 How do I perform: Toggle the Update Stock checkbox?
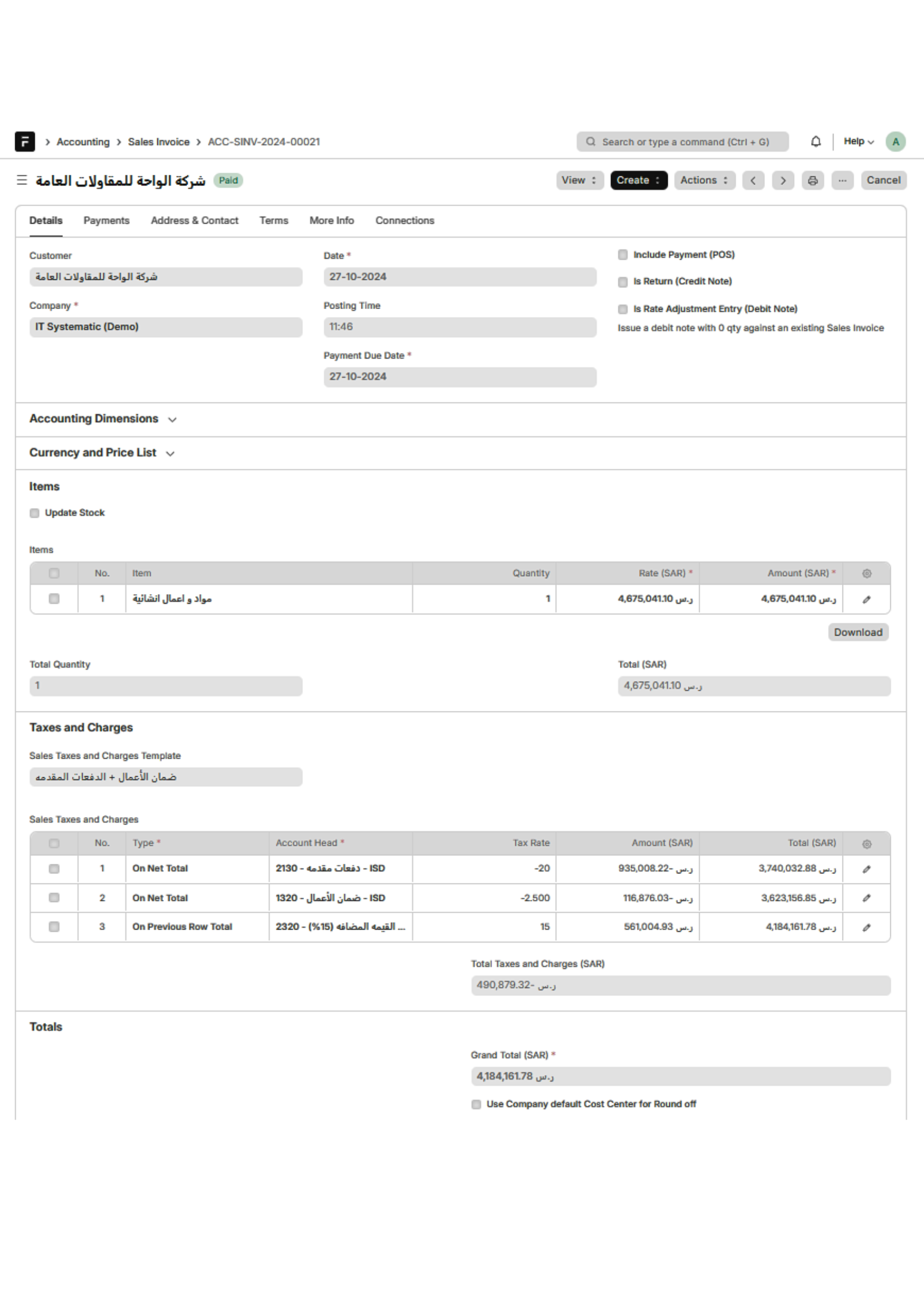tap(34, 513)
